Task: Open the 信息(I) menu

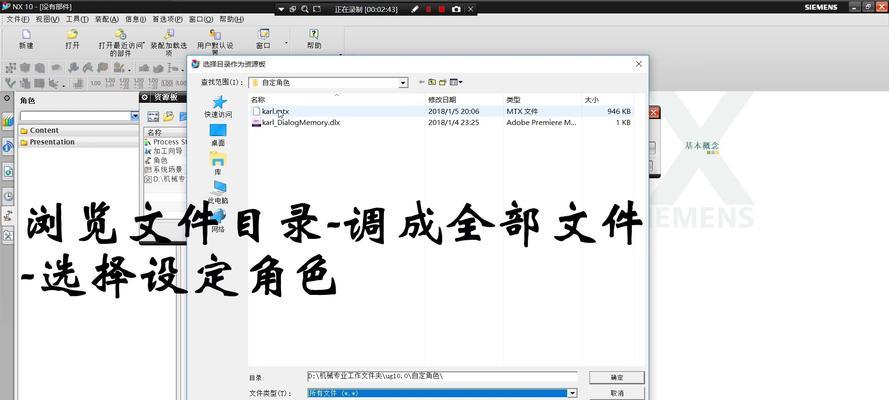Action: tap(136, 19)
